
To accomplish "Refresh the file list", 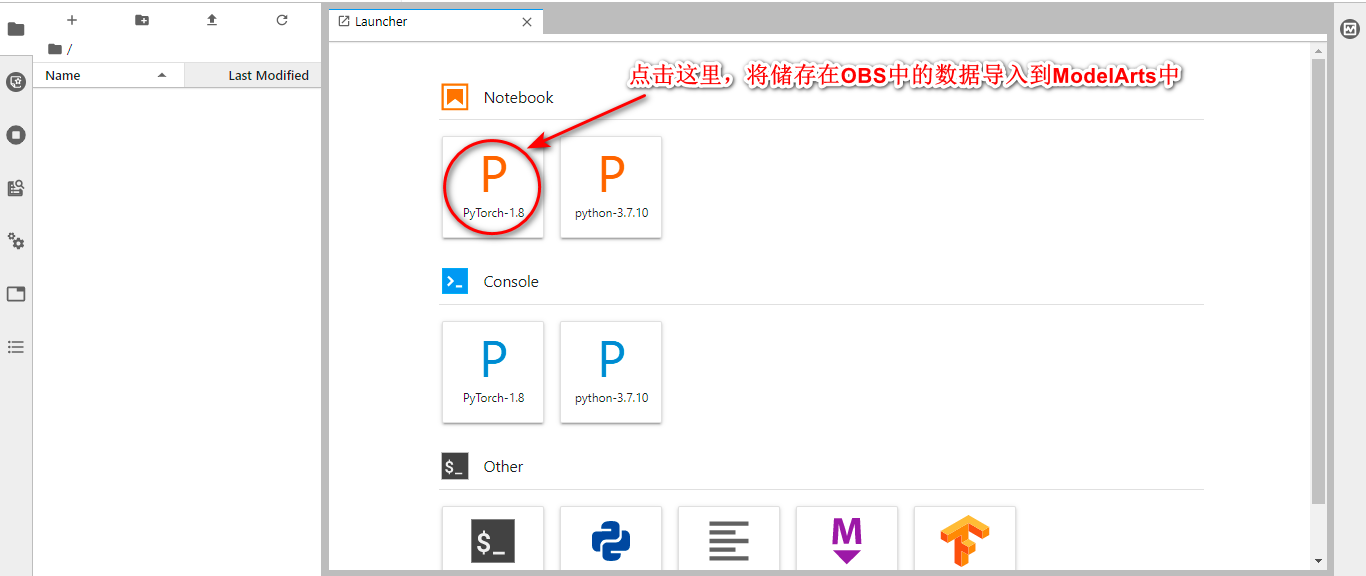I will tap(281, 19).
